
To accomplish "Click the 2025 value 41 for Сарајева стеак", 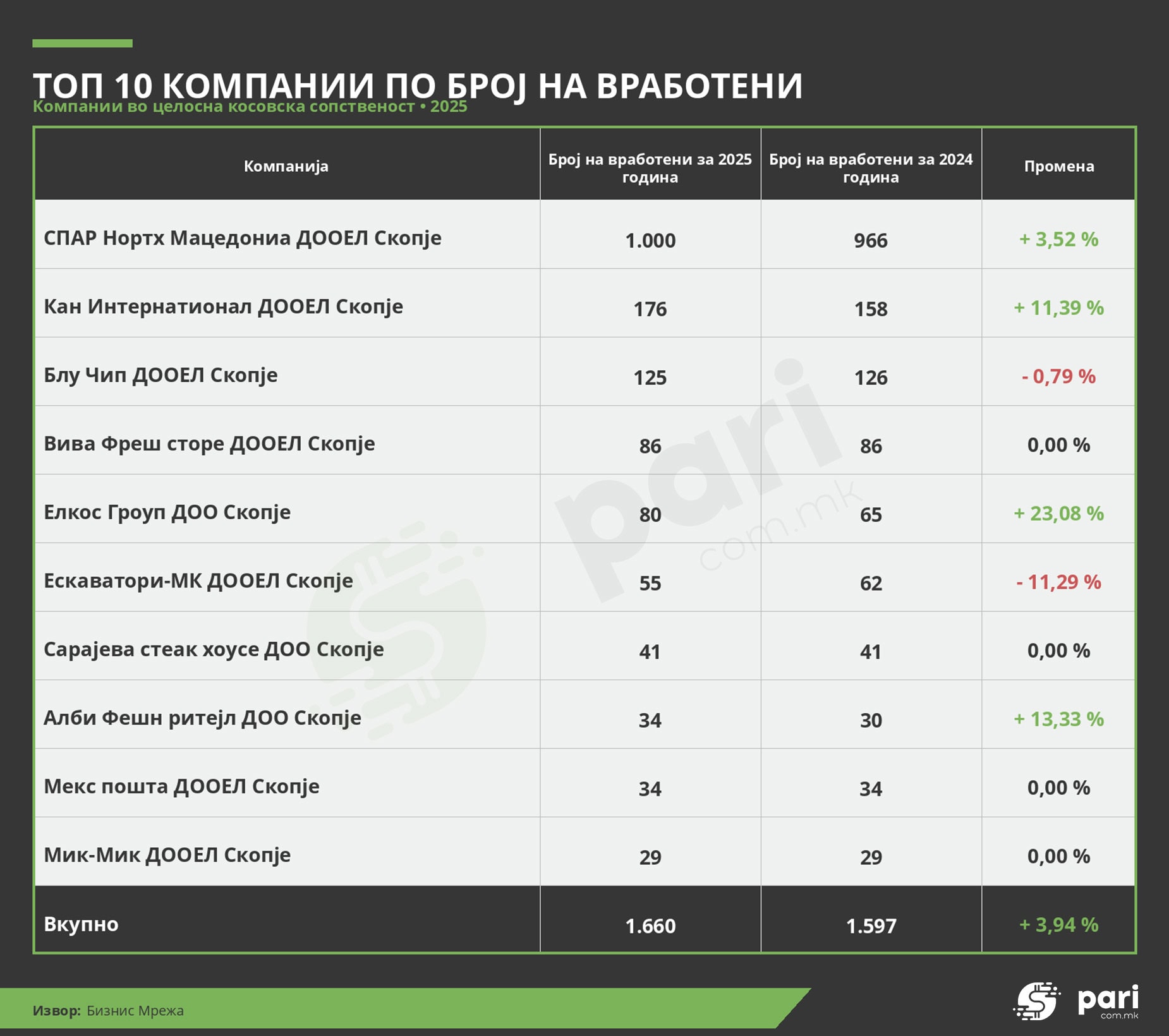I will click(650, 652).
